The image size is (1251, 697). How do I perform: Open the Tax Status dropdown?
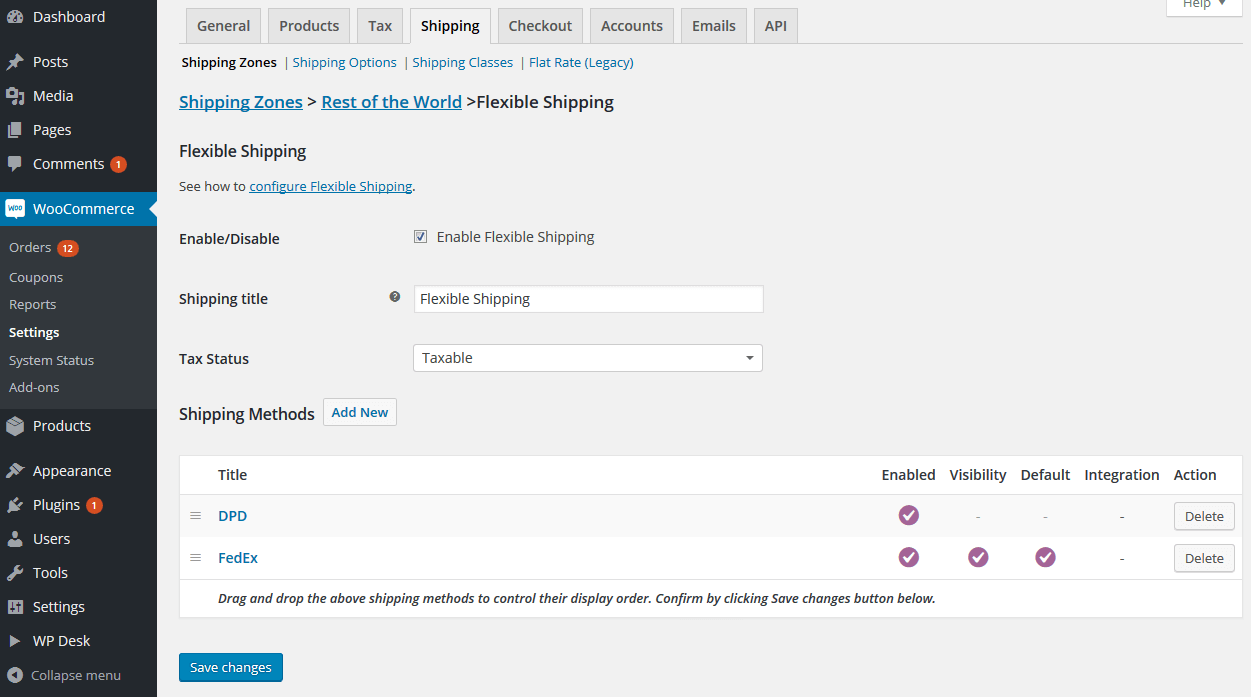point(588,358)
